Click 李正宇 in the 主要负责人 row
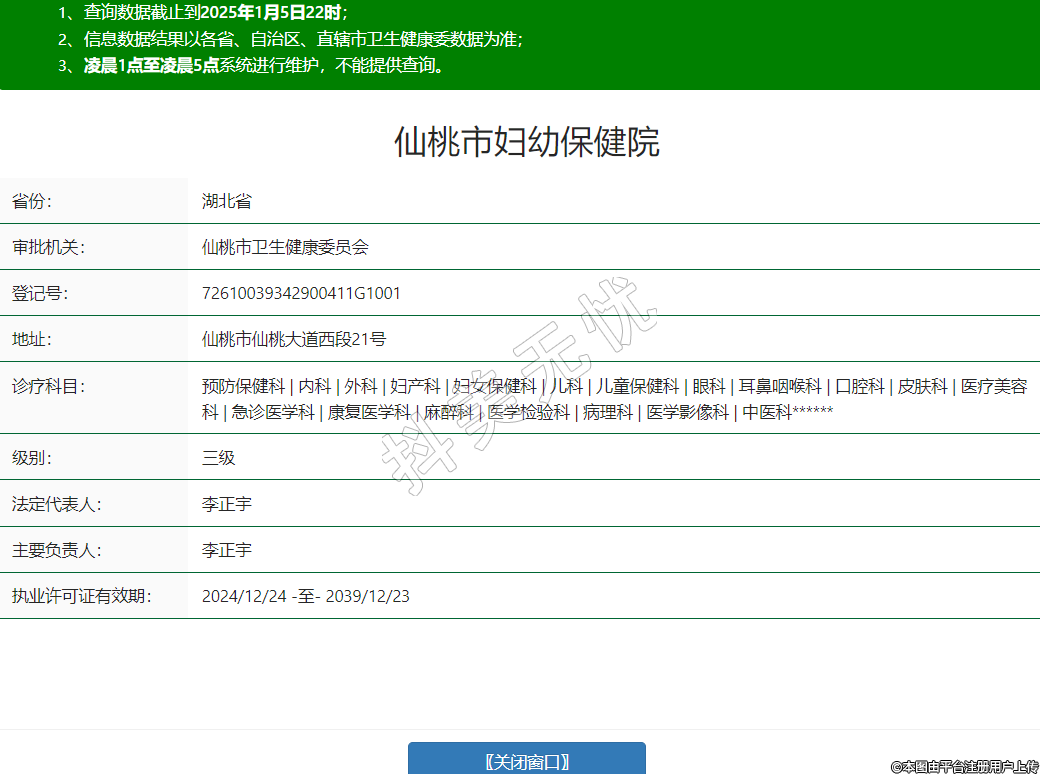This screenshot has width=1040, height=774. point(227,550)
